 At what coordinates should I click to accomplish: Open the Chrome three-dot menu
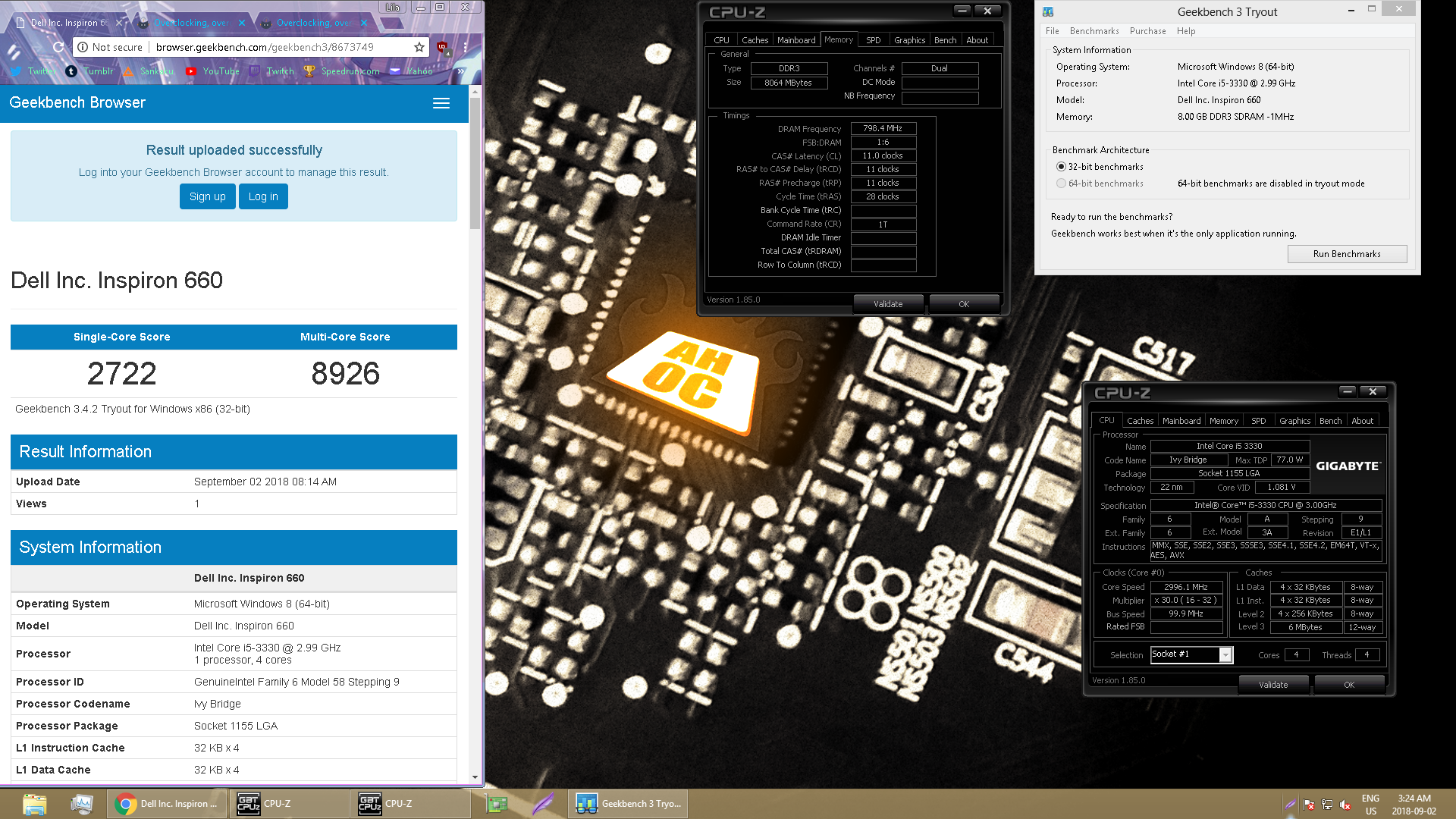point(466,47)
